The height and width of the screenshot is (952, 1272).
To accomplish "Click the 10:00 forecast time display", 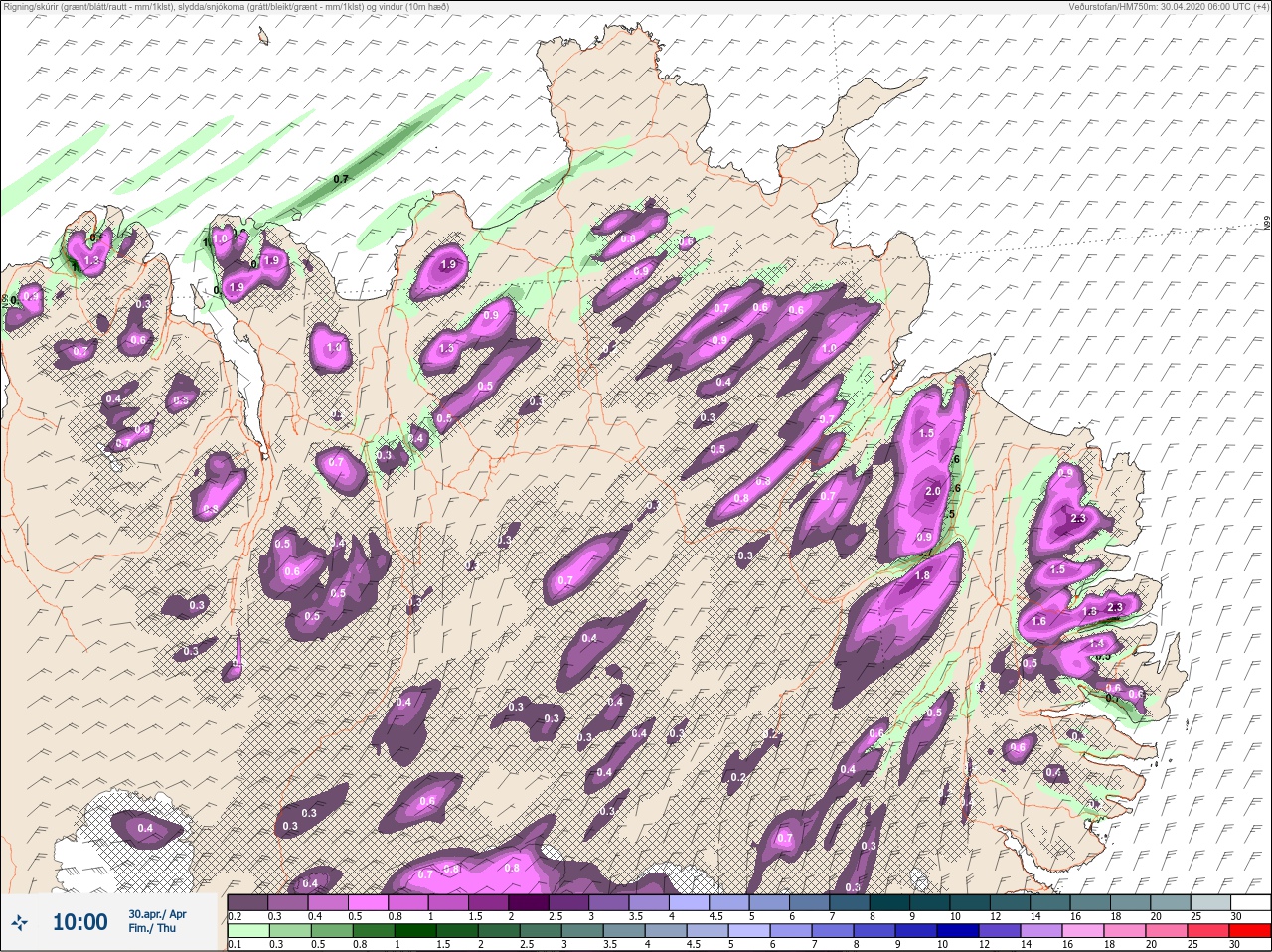I will pos(79,923).
